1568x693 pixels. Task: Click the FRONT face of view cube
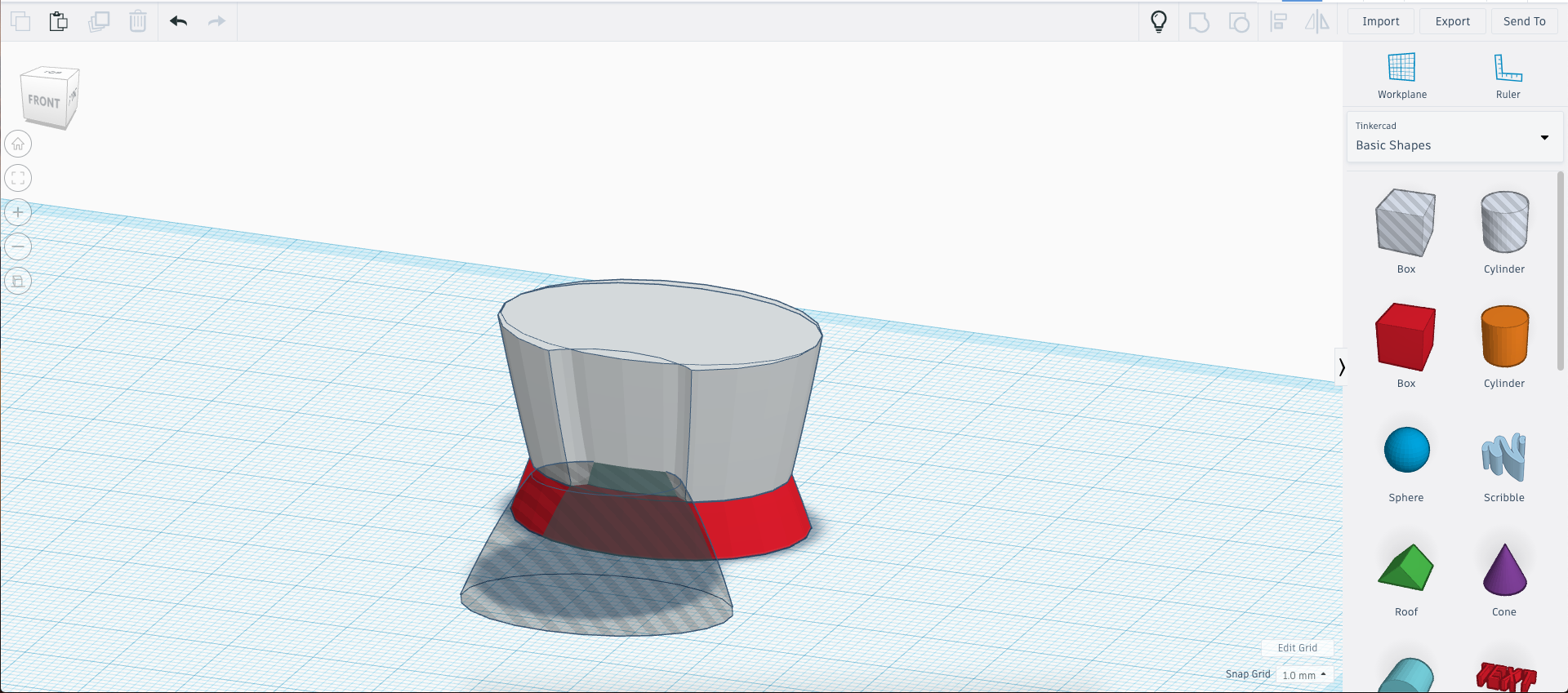(x=44, y=102)
